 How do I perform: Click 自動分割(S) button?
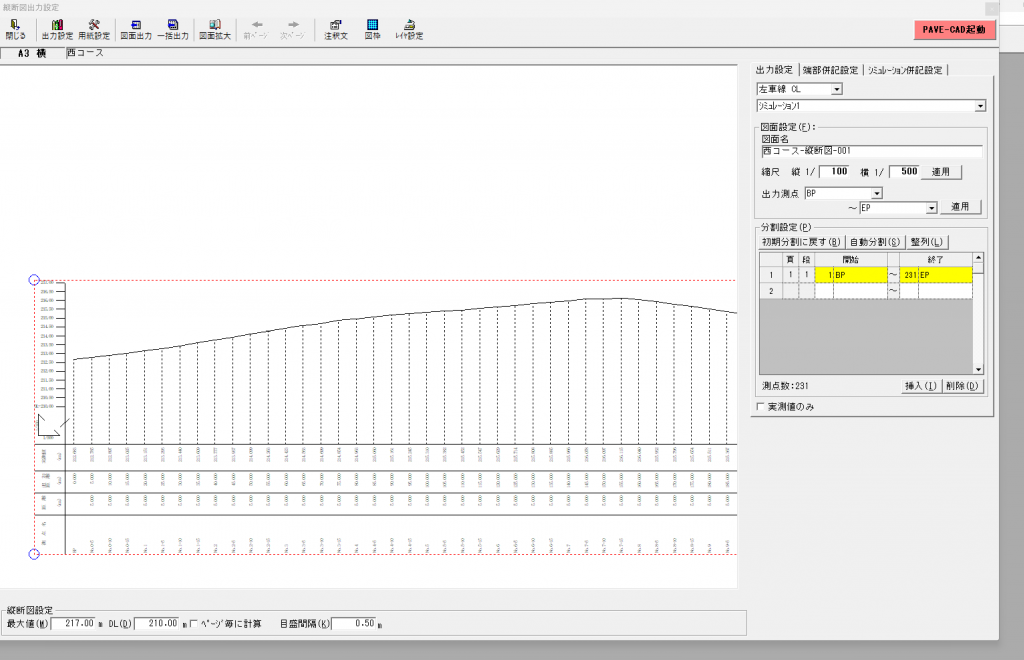874,242
